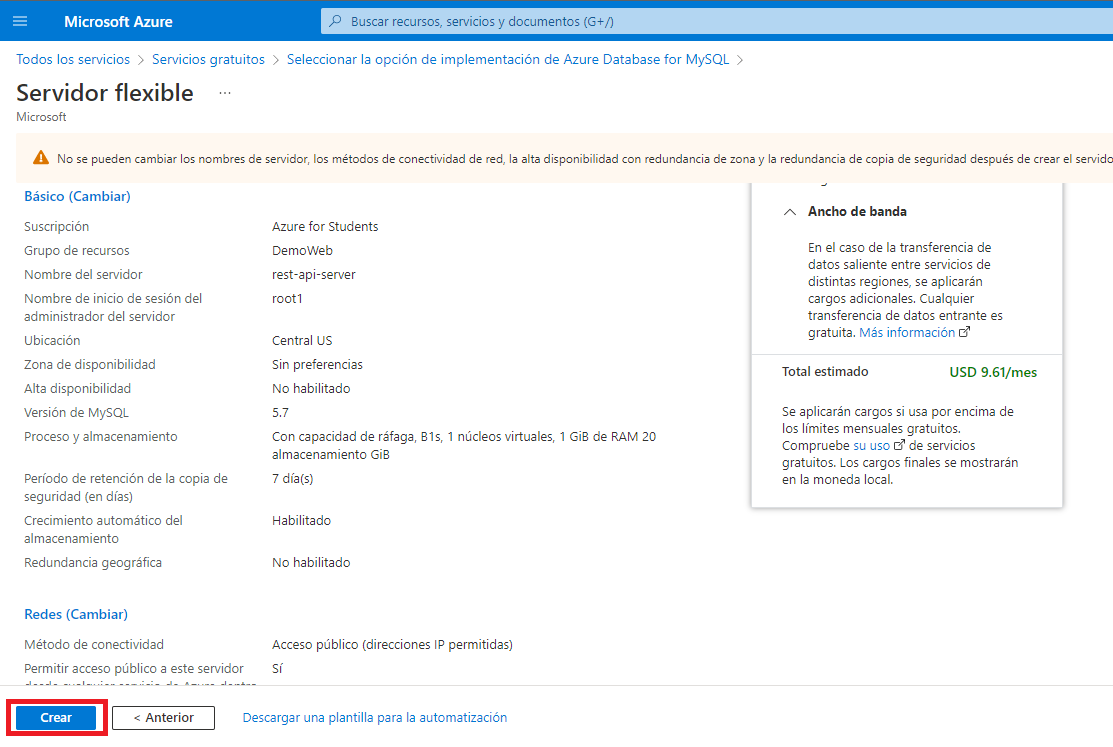Image resolution: width=1113 pixels, height=747 pixels.
Task: Open the hamburger portal menu
Action: 20,21
